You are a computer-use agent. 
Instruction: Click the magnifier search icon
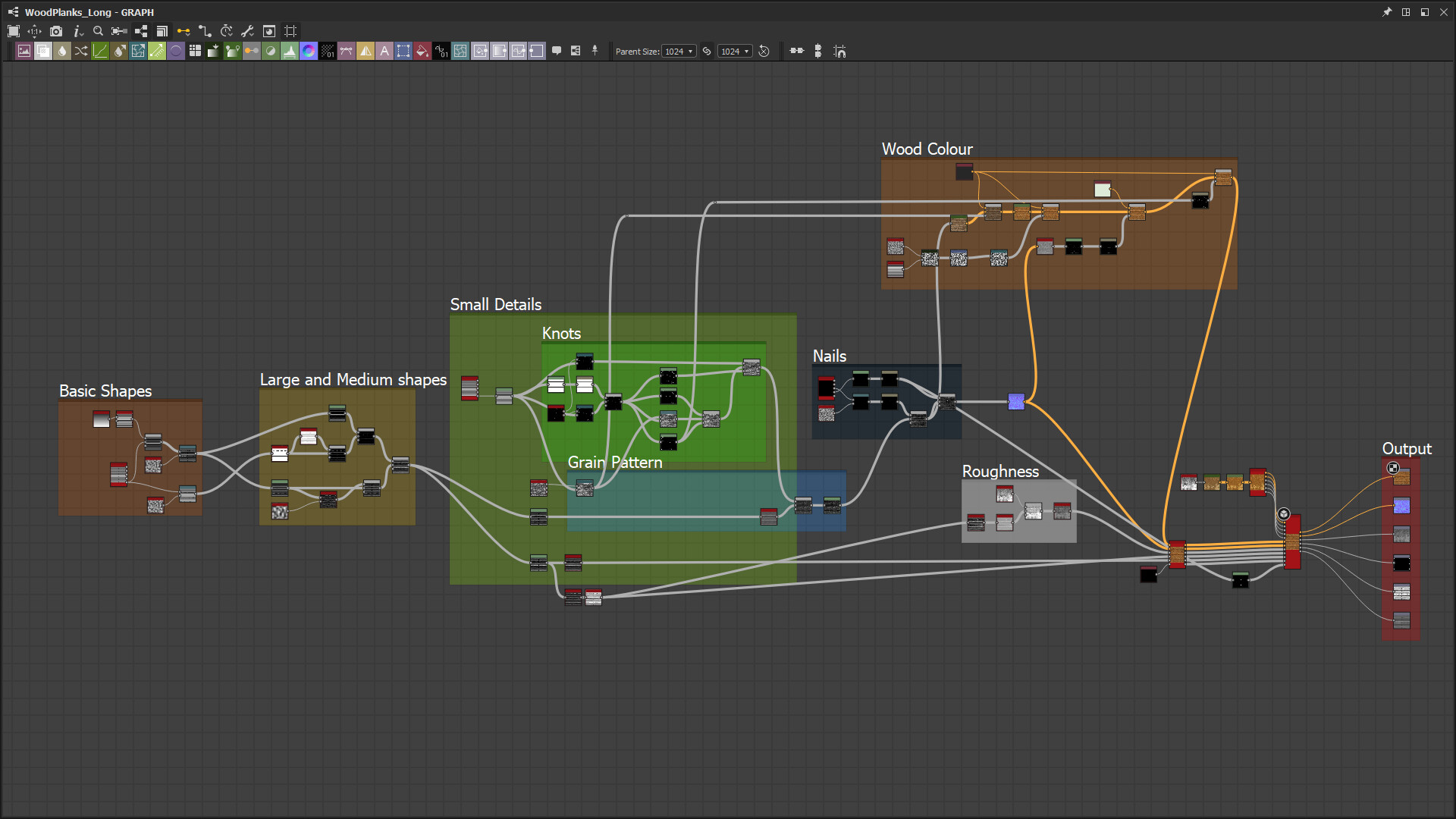point(98,31)
